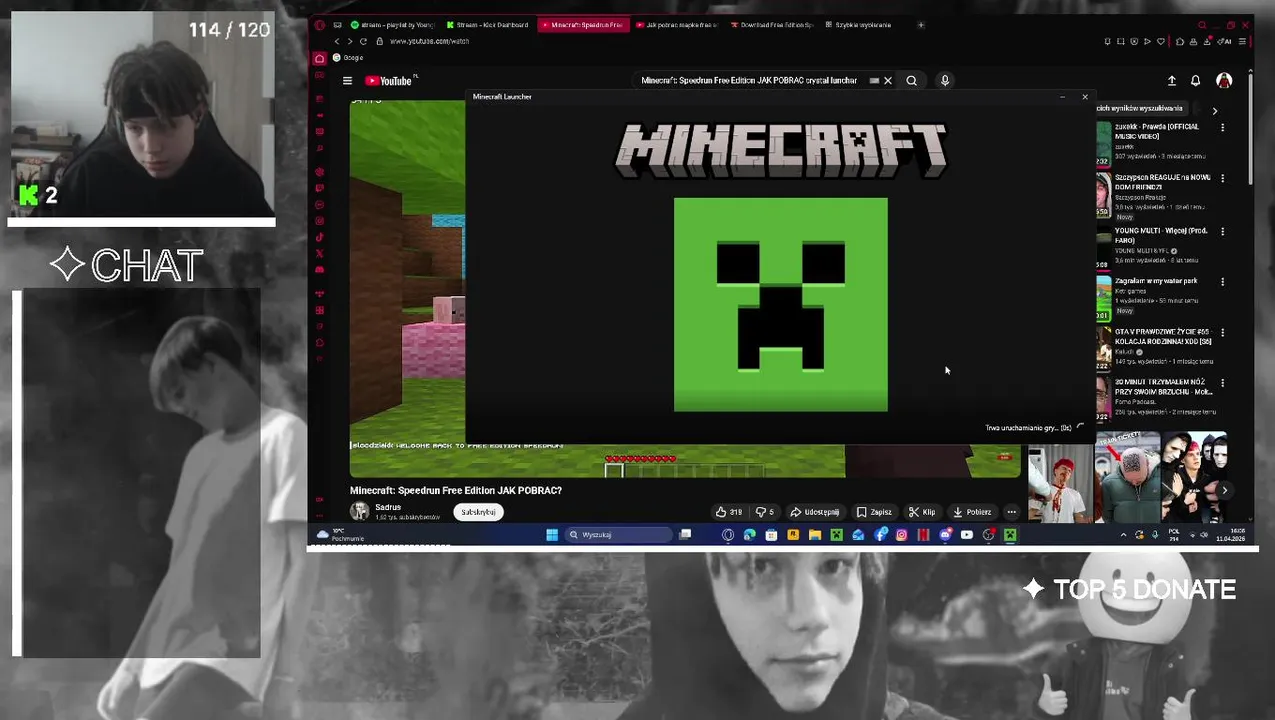Open the 30 MINUT TRZYMAŁEM NÓŻ video title
Viewport: 1275px width, 720px height.
coord(1164,387)
